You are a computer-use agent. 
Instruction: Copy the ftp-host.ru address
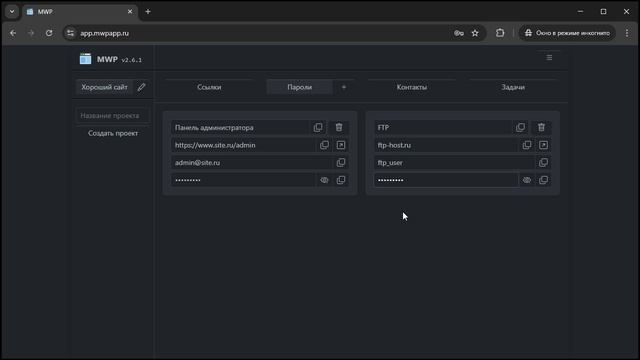527,145
